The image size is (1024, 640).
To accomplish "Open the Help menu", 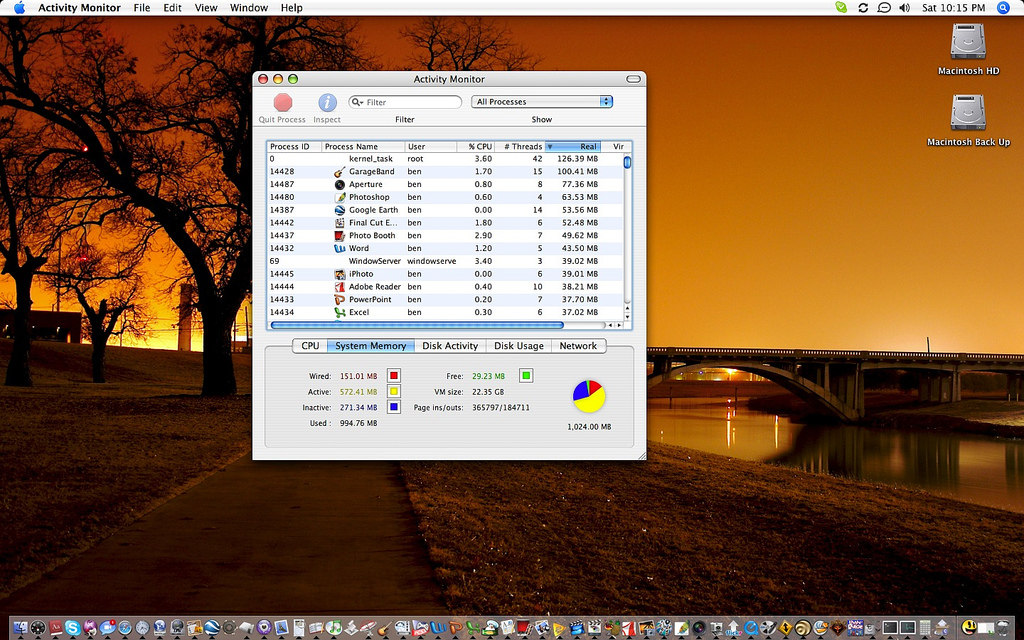I will (x=291, y=8).
